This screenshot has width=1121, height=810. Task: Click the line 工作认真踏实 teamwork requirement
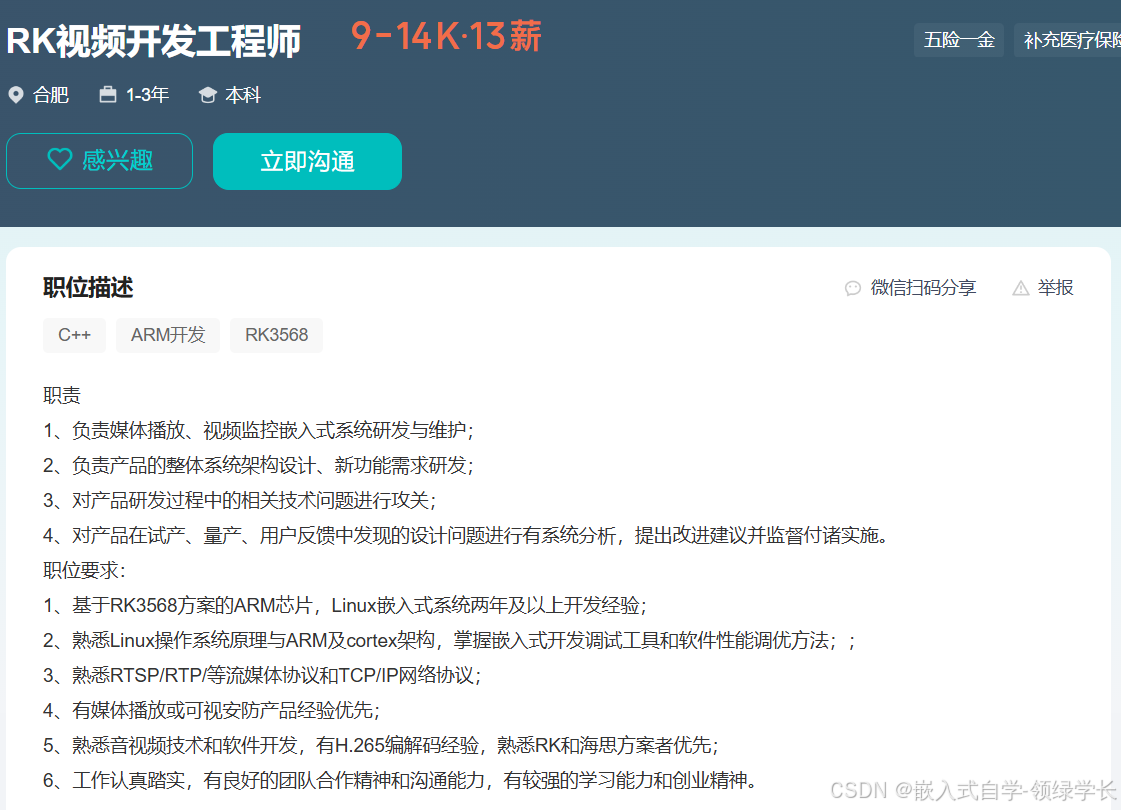pyautogui.click(x=400, y=781)
